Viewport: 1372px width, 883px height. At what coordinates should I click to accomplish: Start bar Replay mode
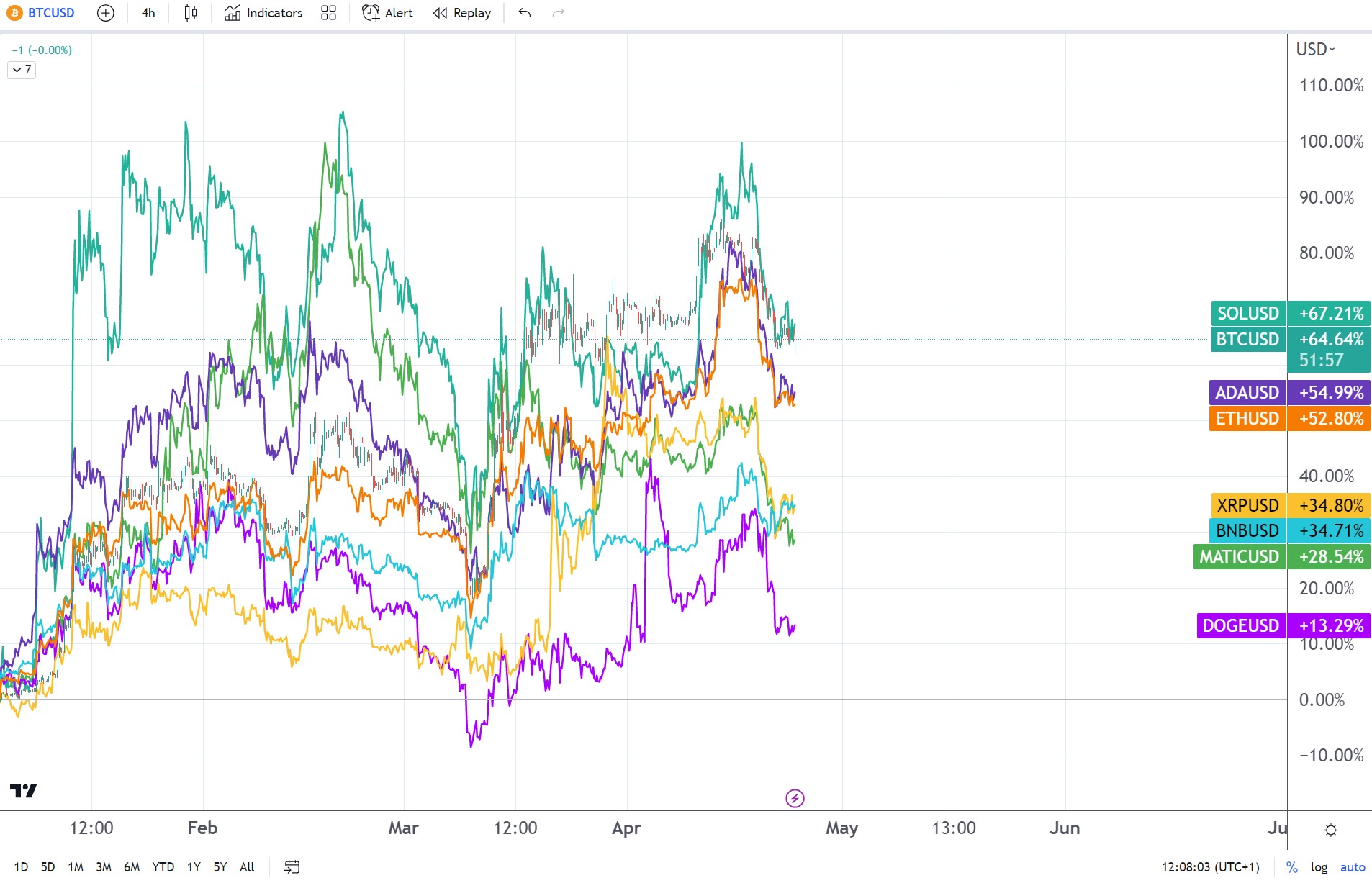462,13
